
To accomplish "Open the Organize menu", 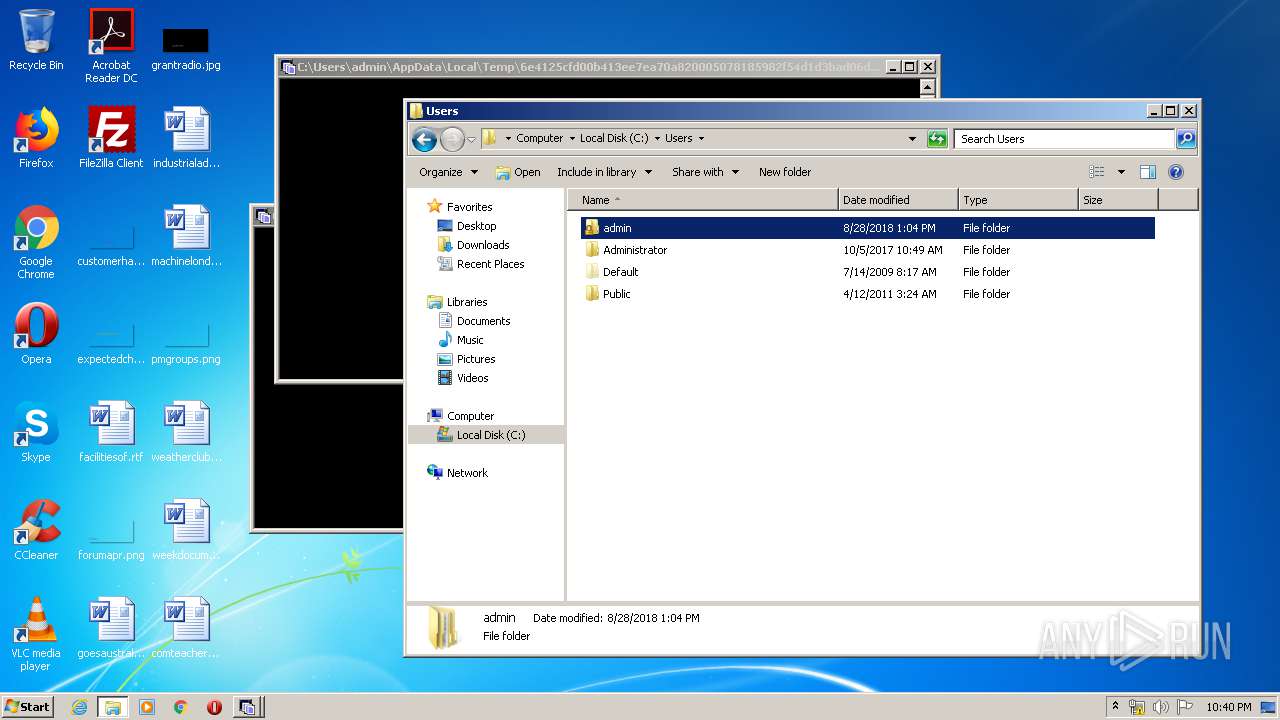I will point(448,172).
